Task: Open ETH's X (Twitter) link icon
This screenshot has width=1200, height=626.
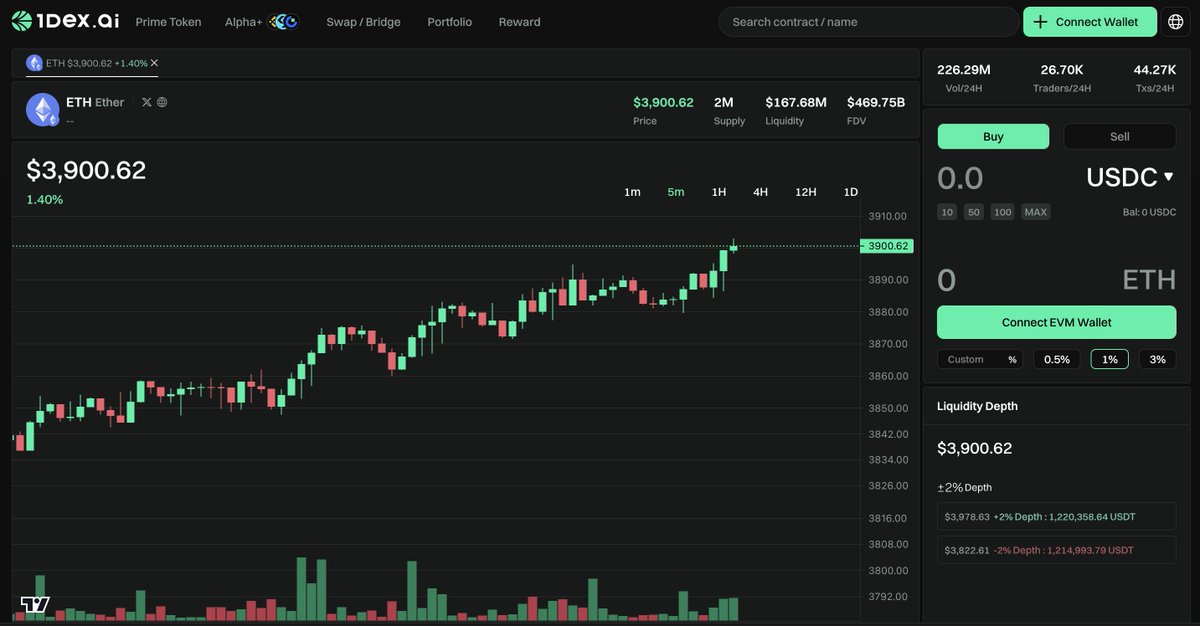Action: pyautogui.click(x=147, y=102)
